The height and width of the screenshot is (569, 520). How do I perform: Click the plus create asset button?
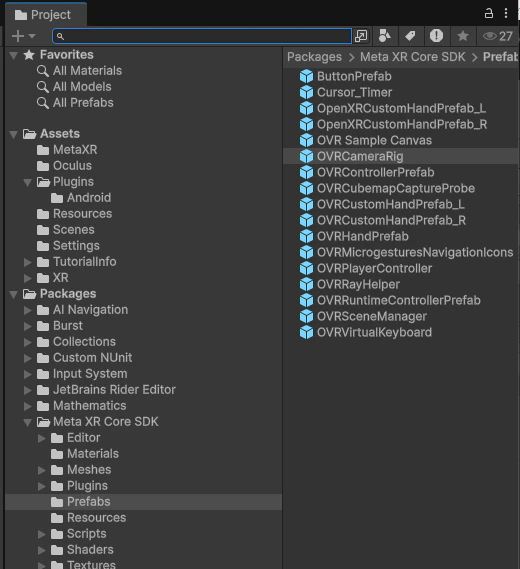[x=18, y=36]
